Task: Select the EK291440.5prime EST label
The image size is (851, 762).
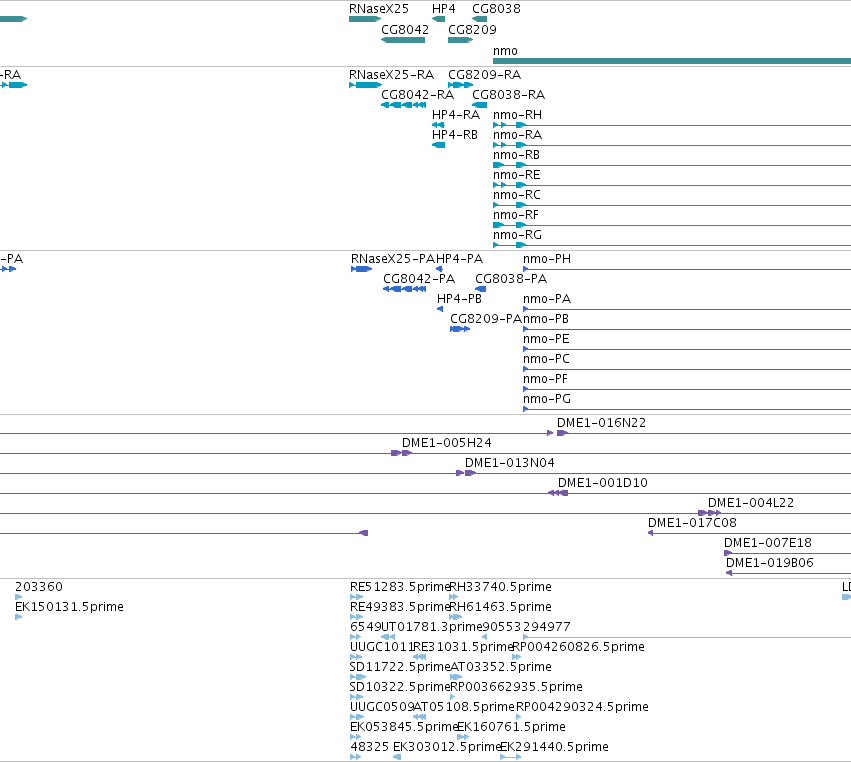Action: 555,747
